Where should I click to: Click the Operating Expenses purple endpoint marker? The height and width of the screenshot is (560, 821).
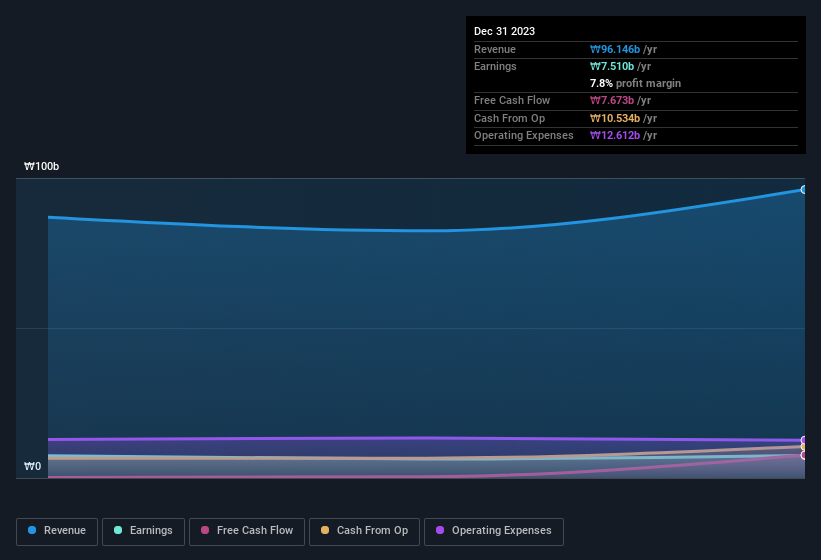(803, 440)
